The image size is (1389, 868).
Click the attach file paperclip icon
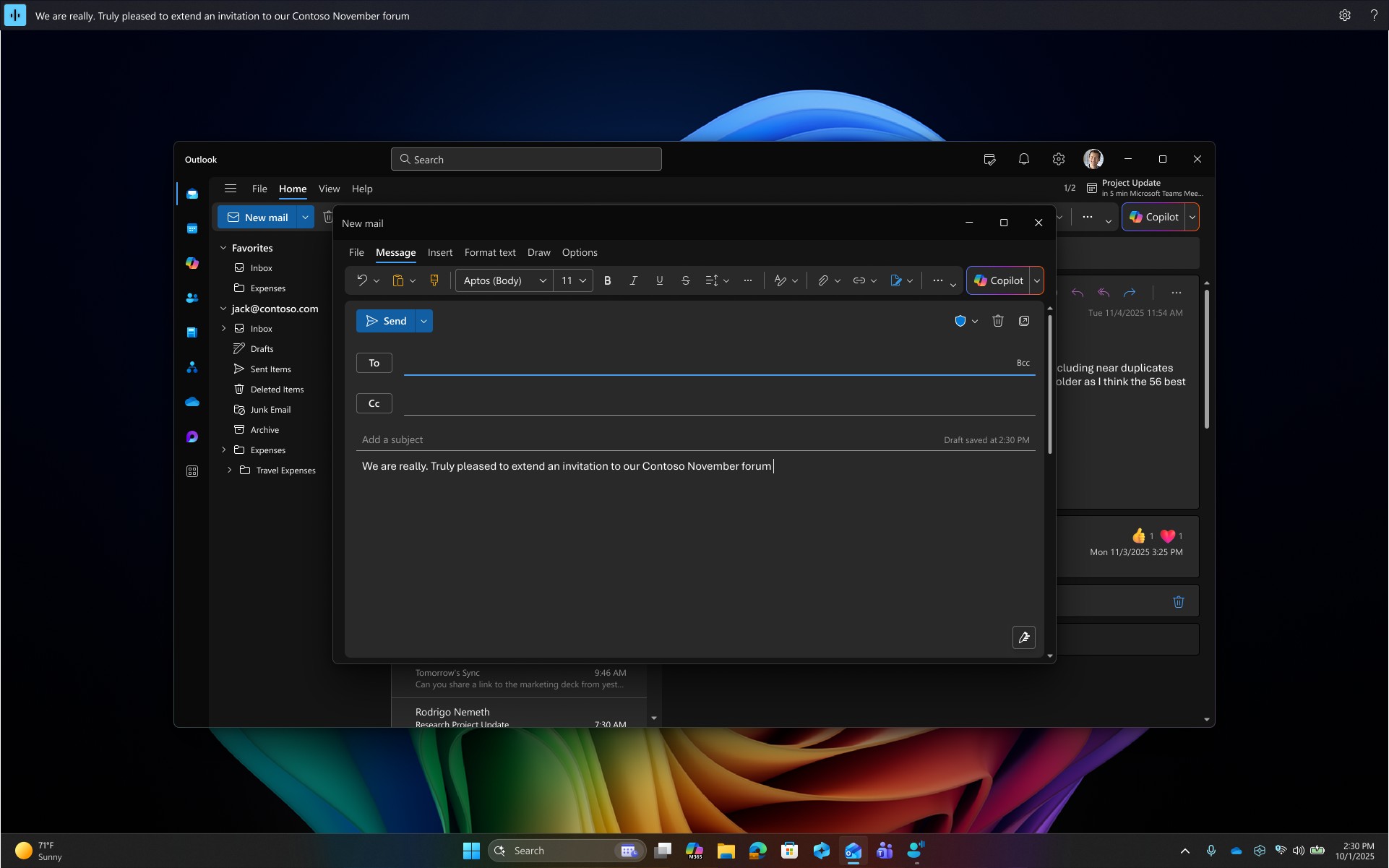822,280
